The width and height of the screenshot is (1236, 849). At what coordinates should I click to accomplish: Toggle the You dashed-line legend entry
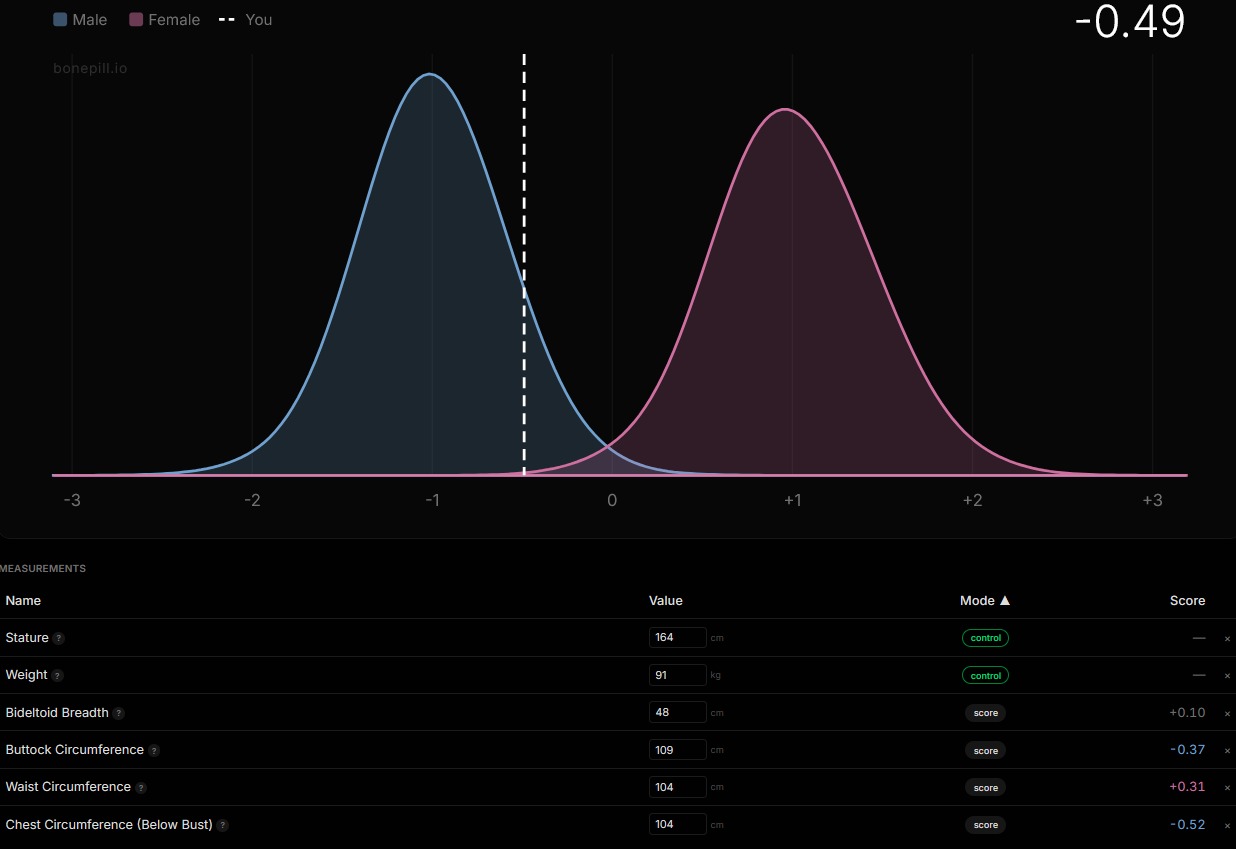pyautogui.click(x=246, y=20)
